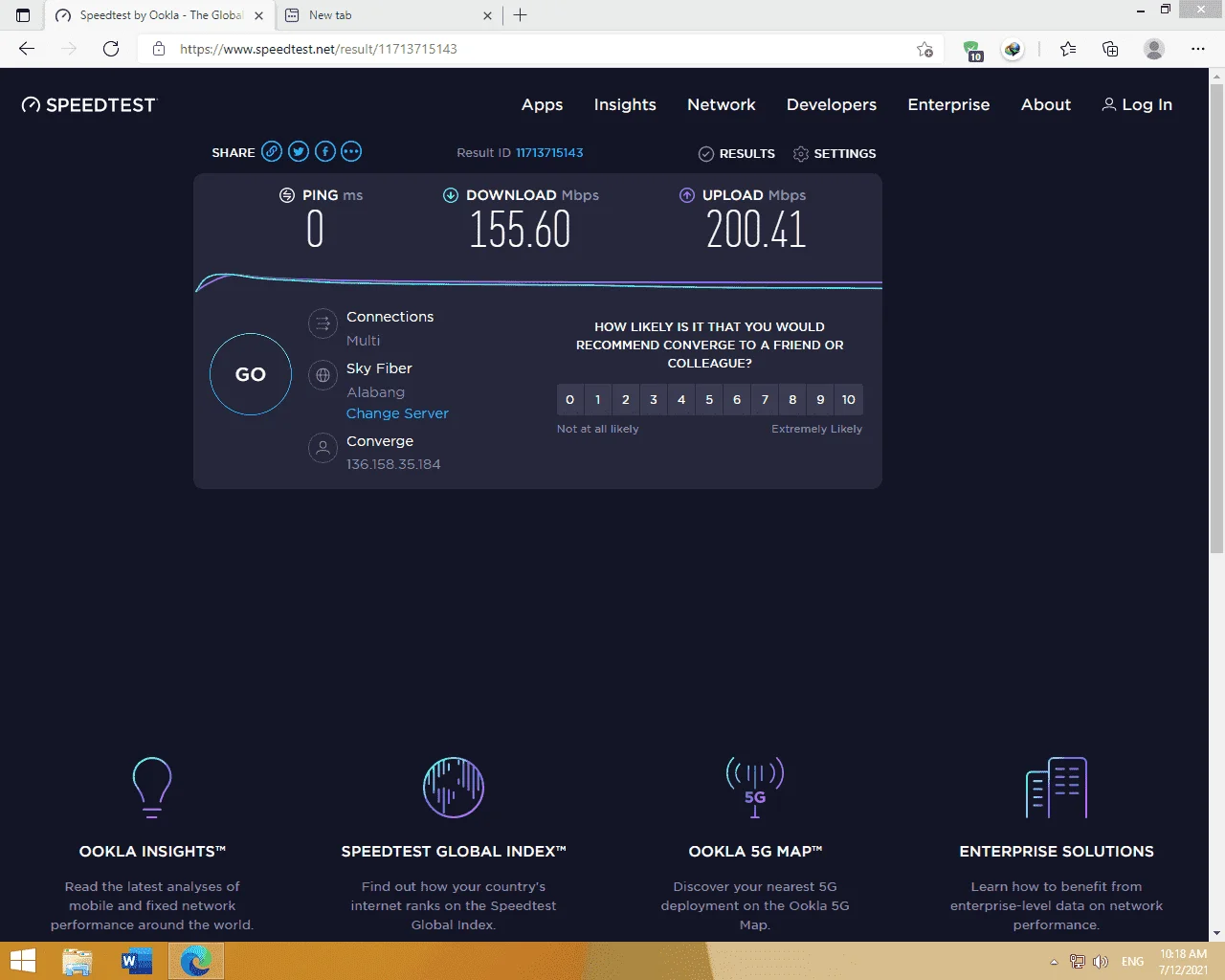Click Change Server link

397,413
